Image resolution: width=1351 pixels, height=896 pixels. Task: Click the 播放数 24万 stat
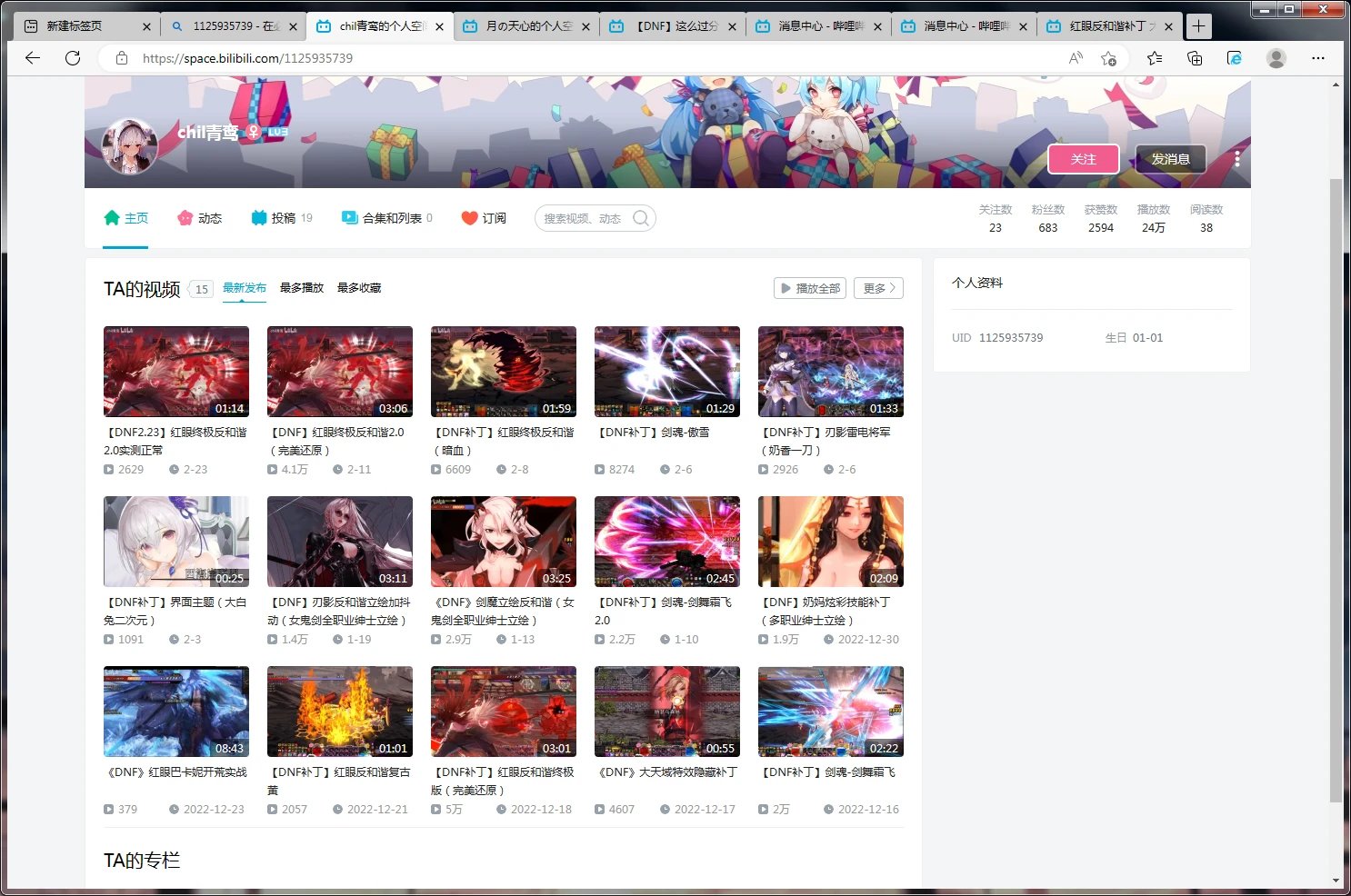1154,218
